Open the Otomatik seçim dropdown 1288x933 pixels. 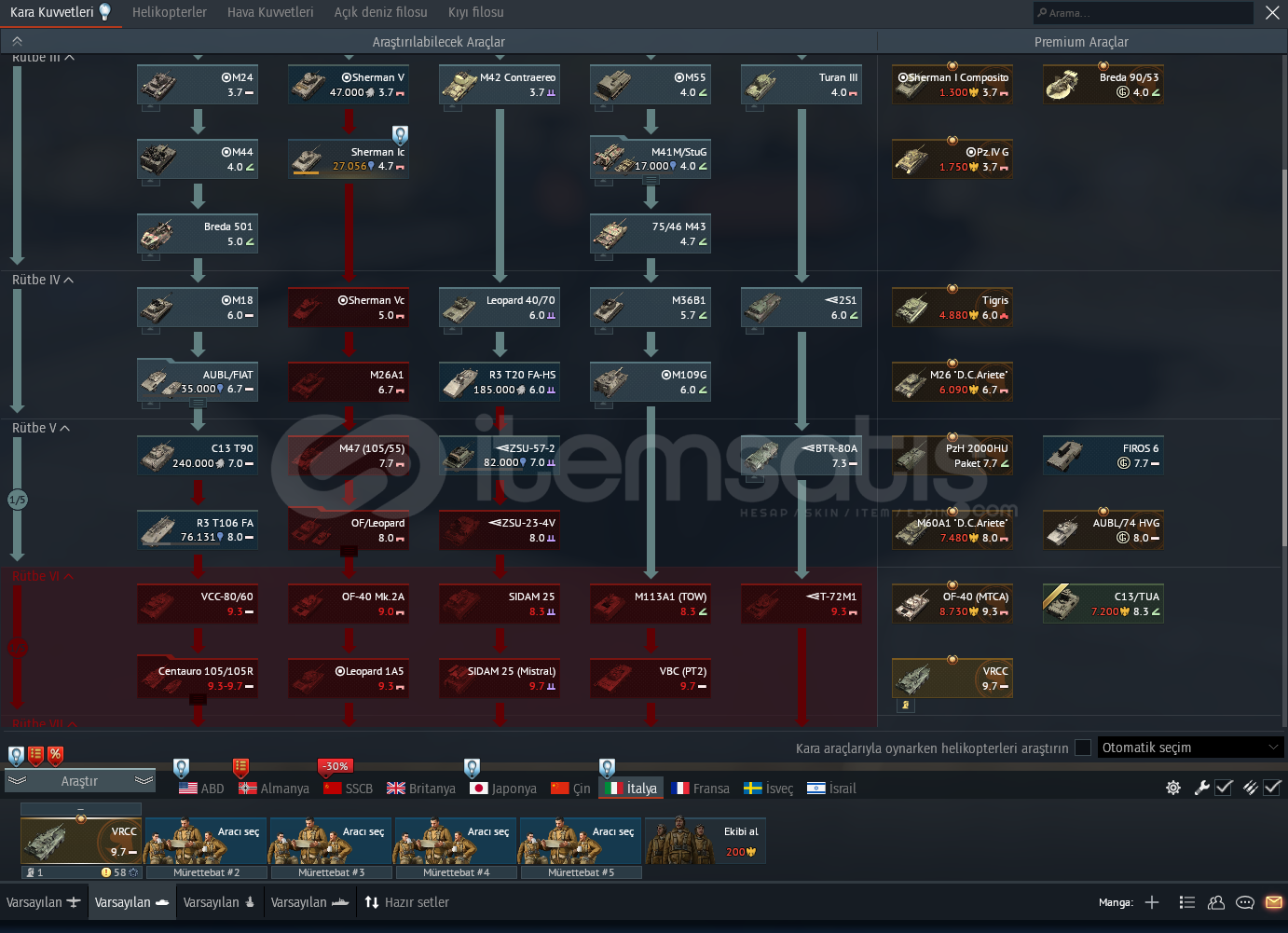[1190, 748]
